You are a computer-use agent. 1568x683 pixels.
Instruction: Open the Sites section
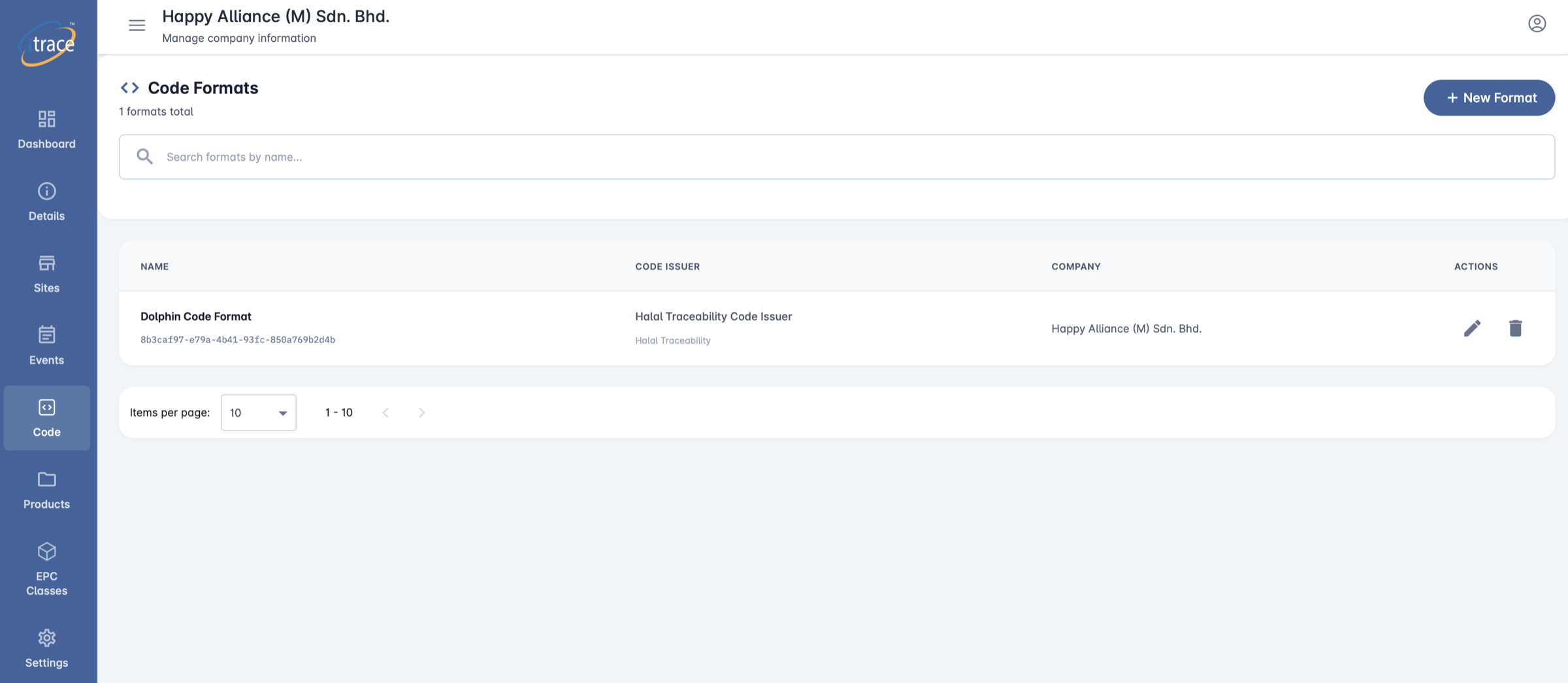tap(46, 274)
